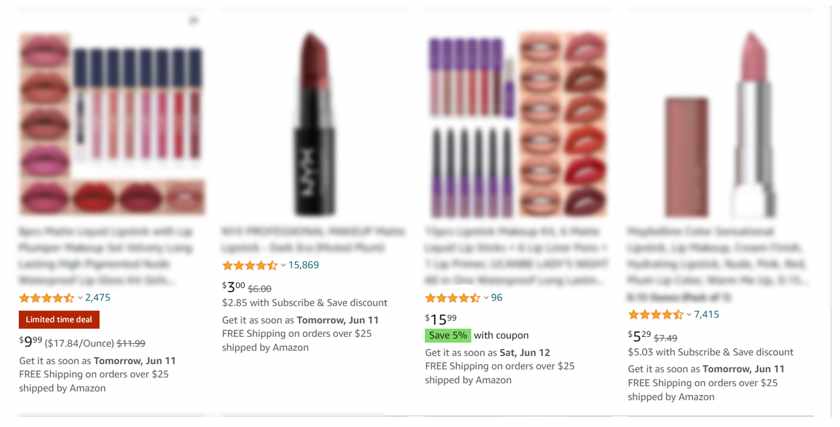Open the 96 reviews link
Image resolution: width=840 pixels, height=427 pixels.
coord(497,297)
